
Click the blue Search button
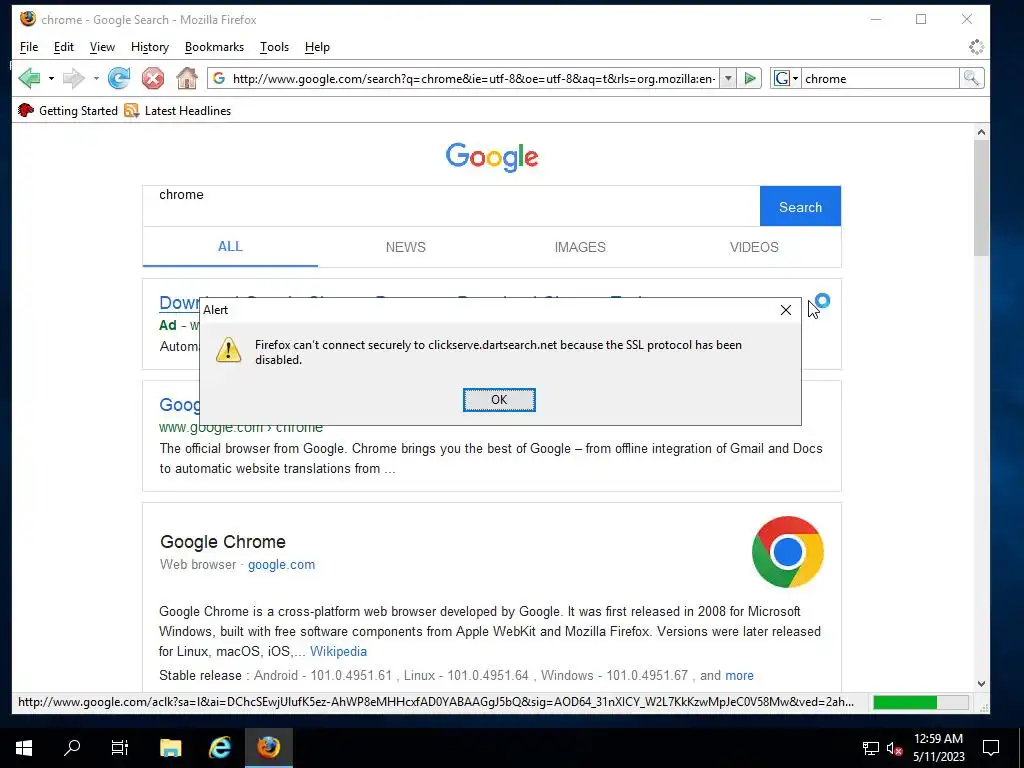point(800,206)
